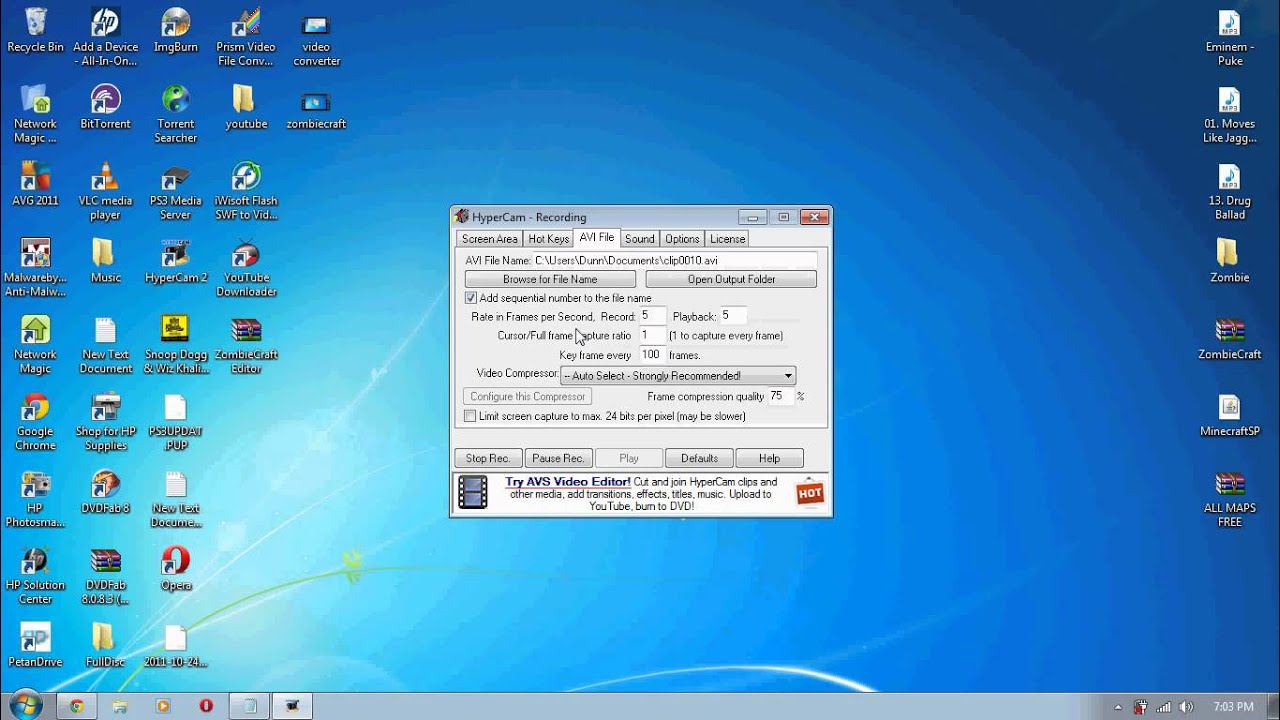Screen dimensions: 1280x720
Task: Click the HOT badge in the ad
Action: [x=810, y=493]
